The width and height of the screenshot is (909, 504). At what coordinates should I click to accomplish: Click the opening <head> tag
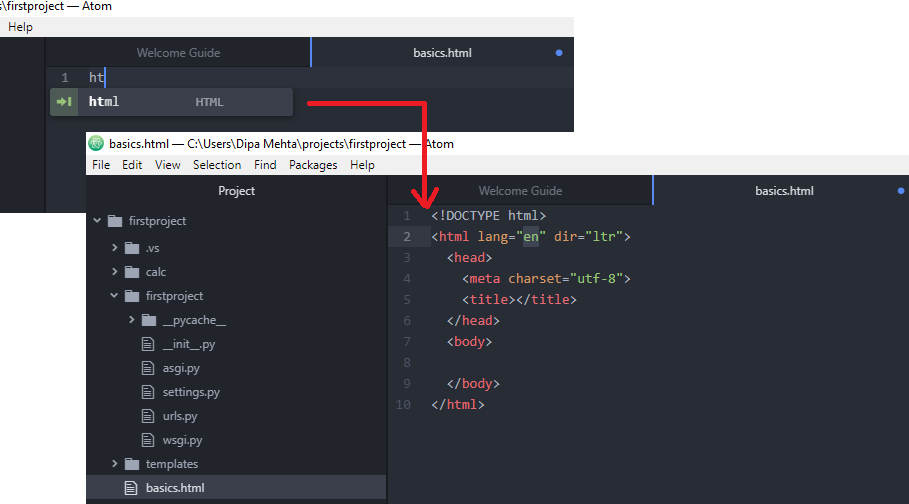469,258
